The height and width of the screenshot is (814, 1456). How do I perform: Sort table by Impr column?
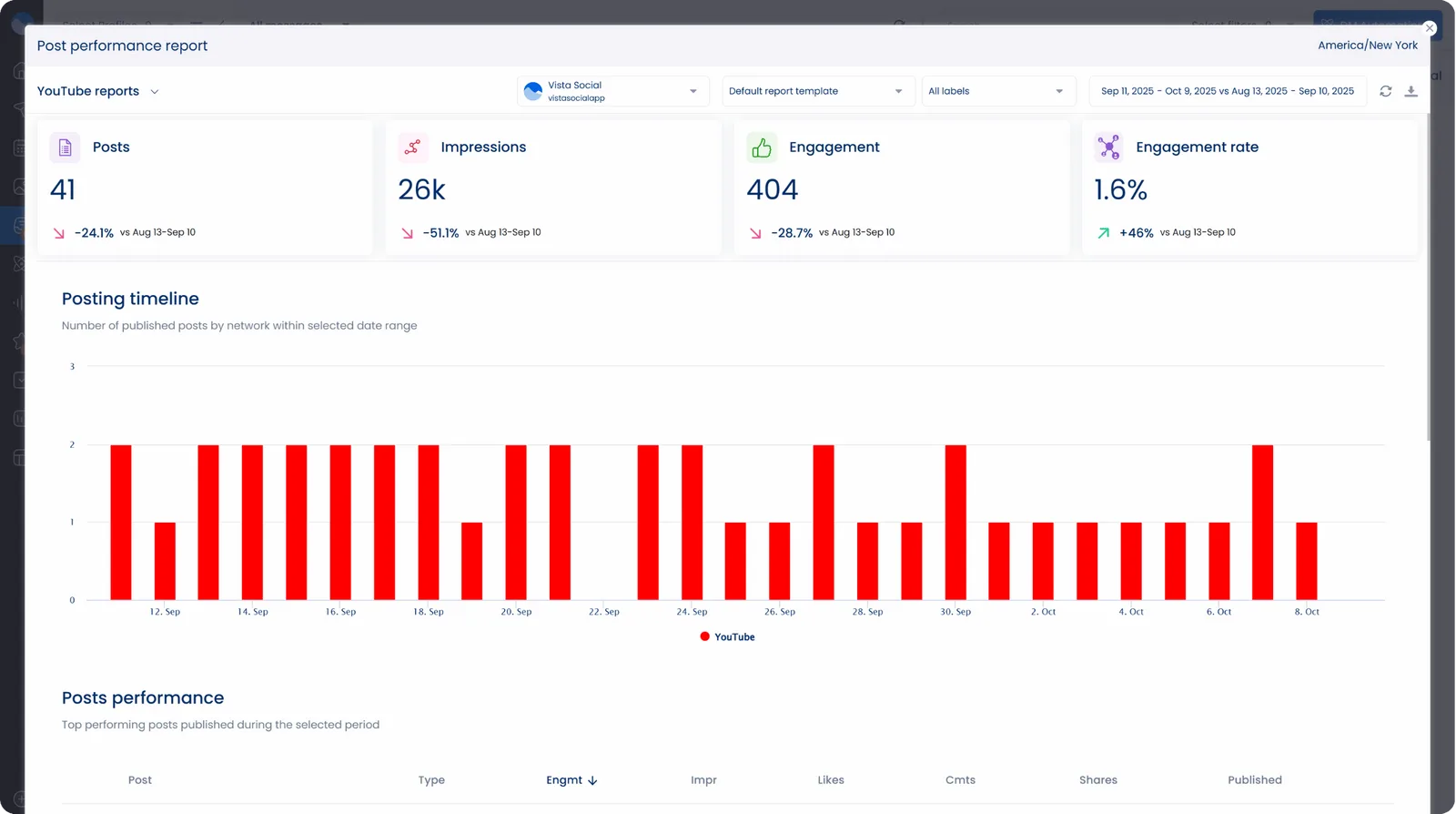coord(703,780)
